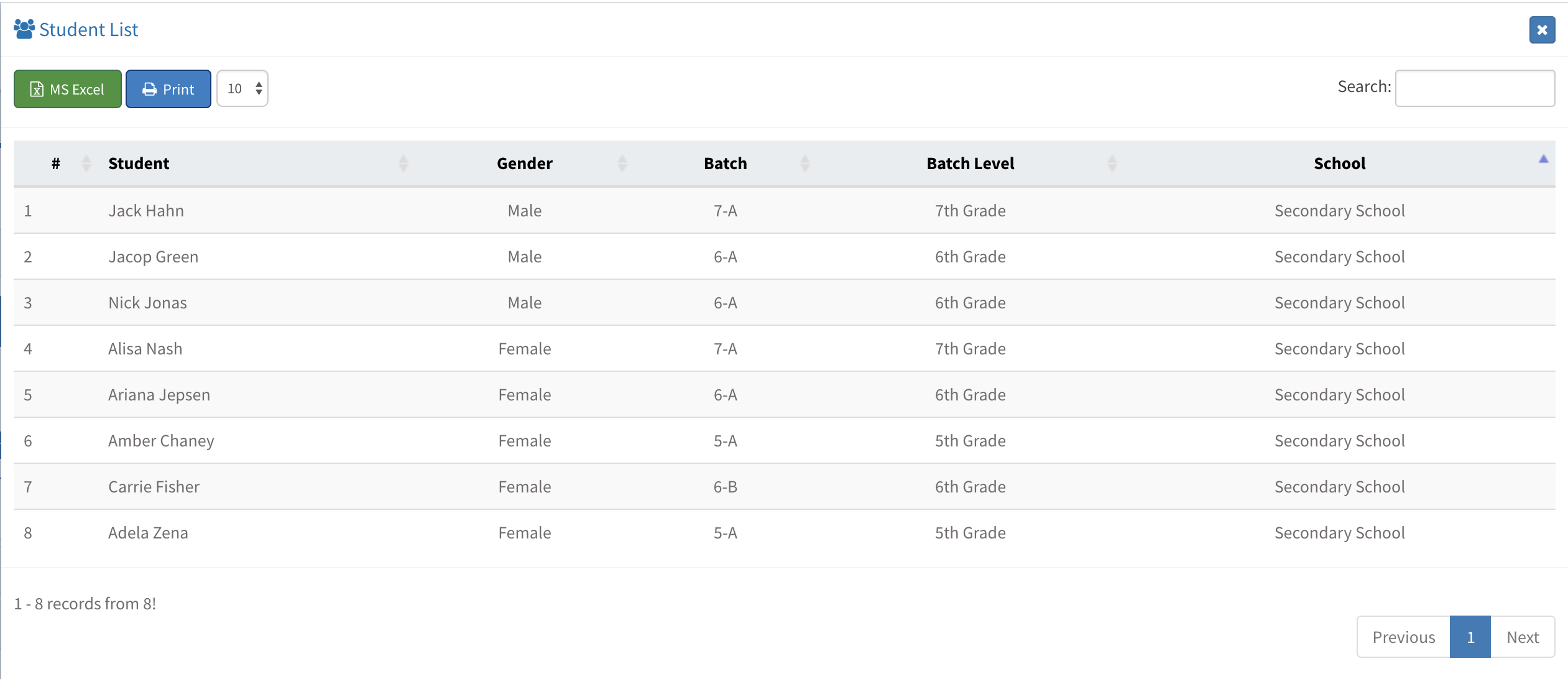Click the Student List group icon

(24, 29)
